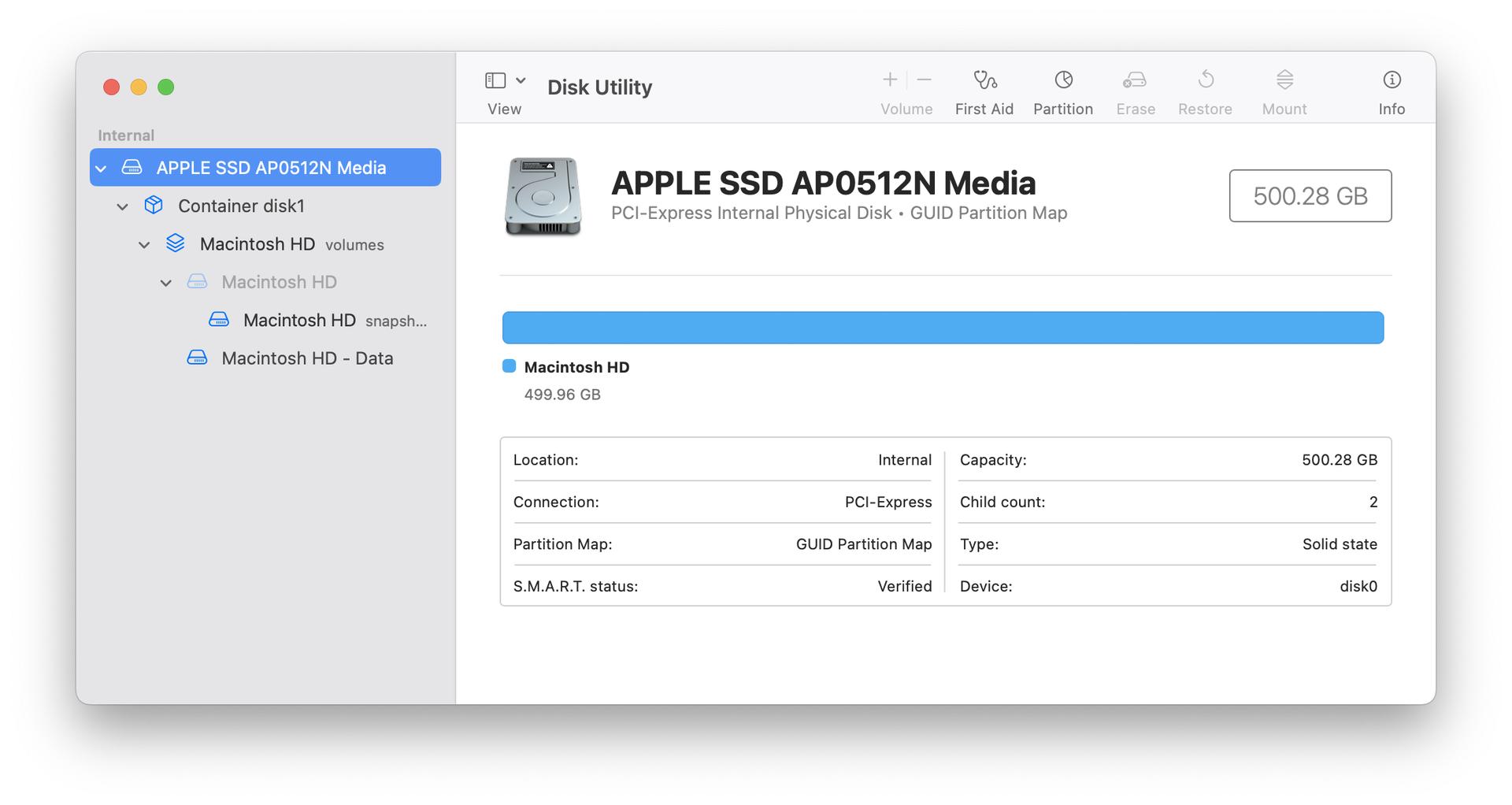This screenshot has width=1512, height=805.
Task: Click the Mount icon in toolbar
Action: click(1284, 80)
